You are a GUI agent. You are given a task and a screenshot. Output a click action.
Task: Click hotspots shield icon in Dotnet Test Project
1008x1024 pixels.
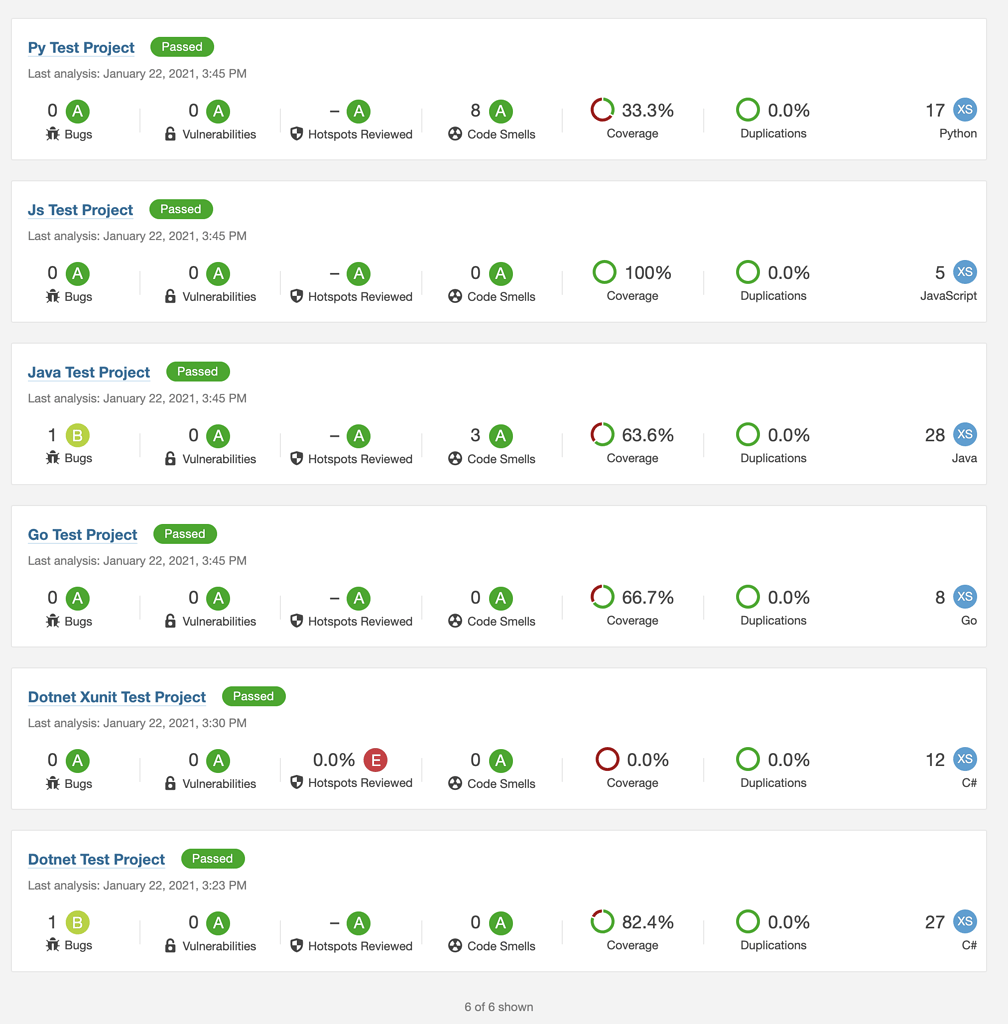pos(296,946)
